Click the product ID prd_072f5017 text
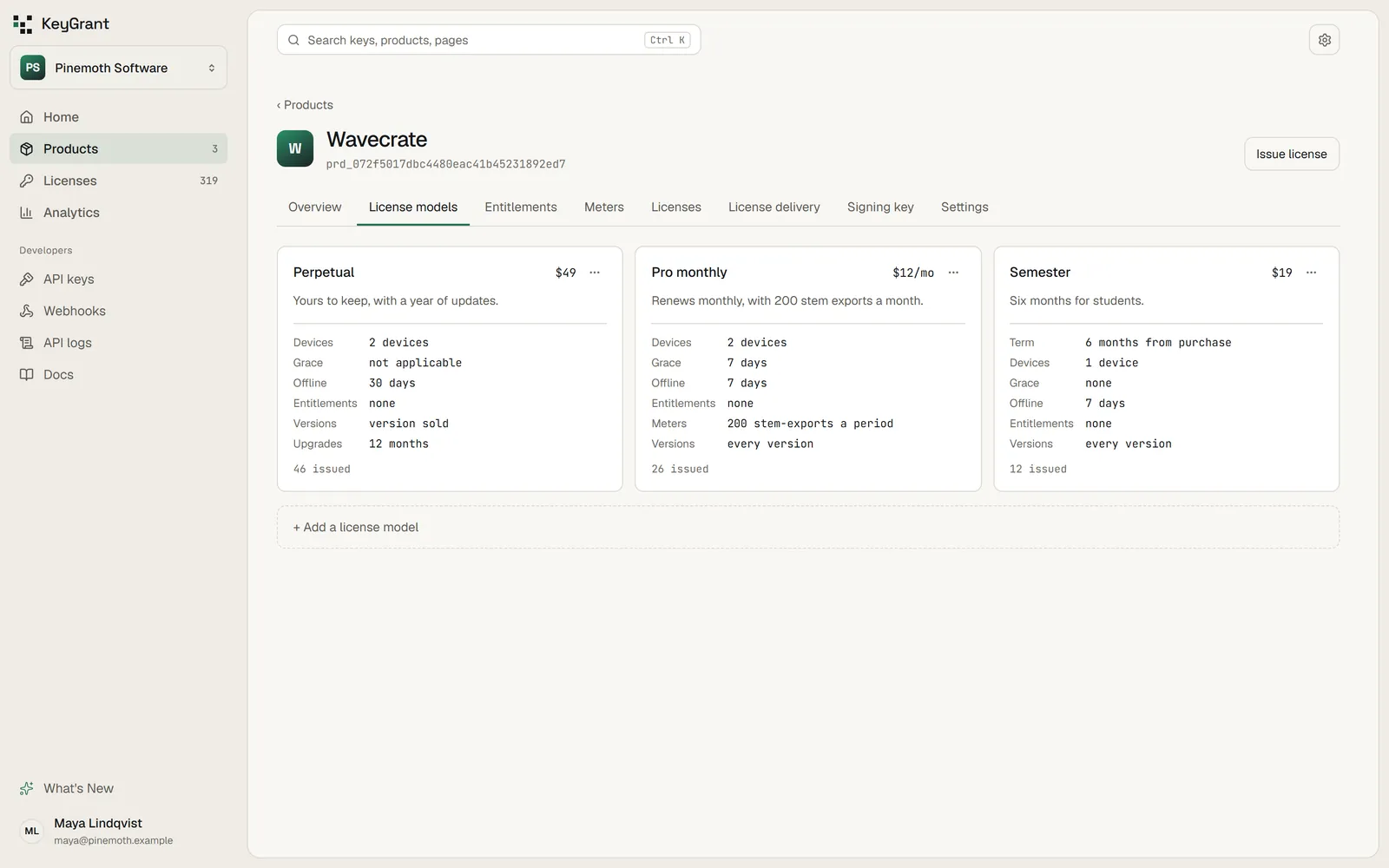This screenshot has height=868, width=1389. [446, 164]
